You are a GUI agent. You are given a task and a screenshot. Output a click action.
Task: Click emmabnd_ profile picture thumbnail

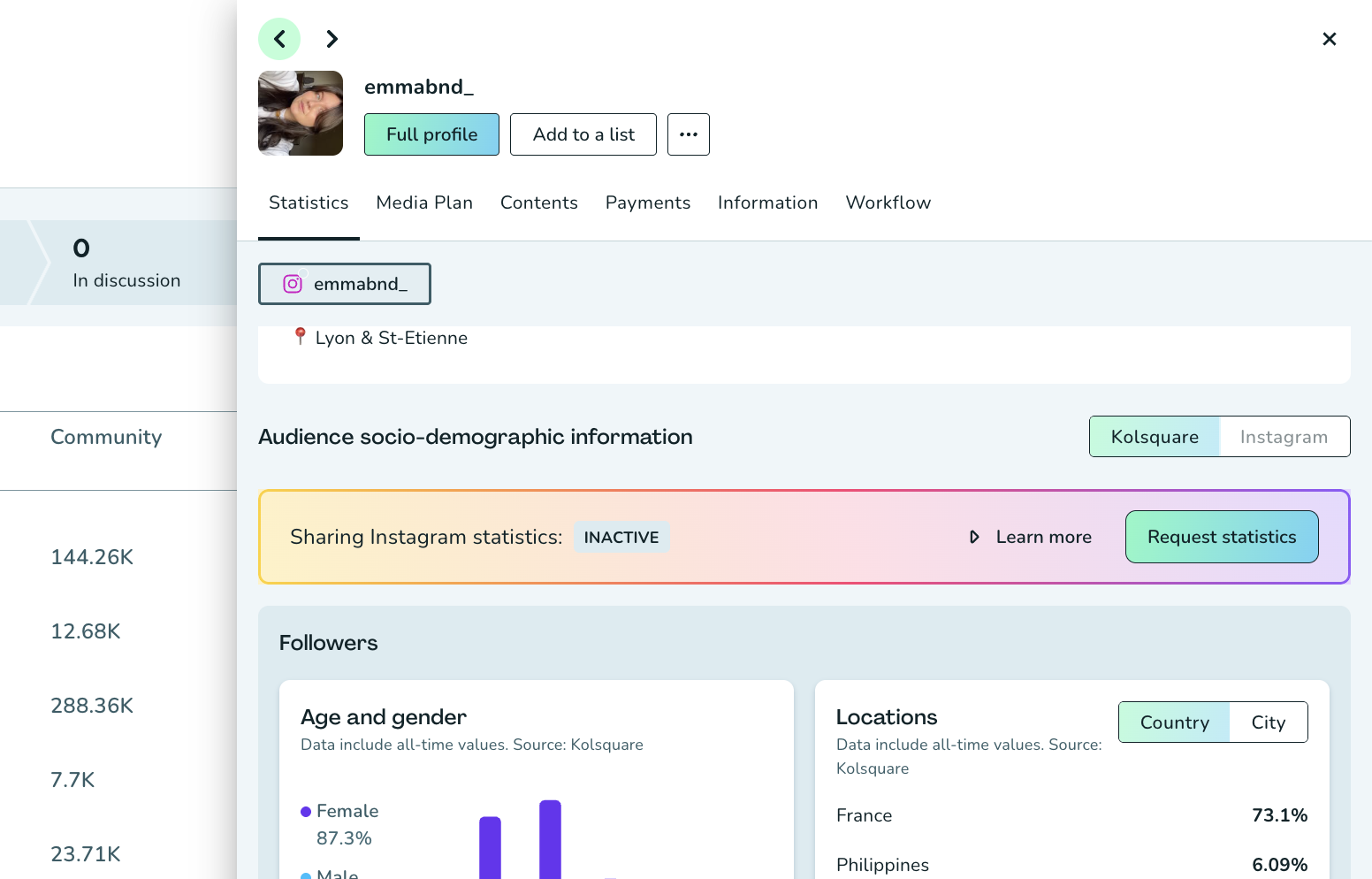point(301,113)
